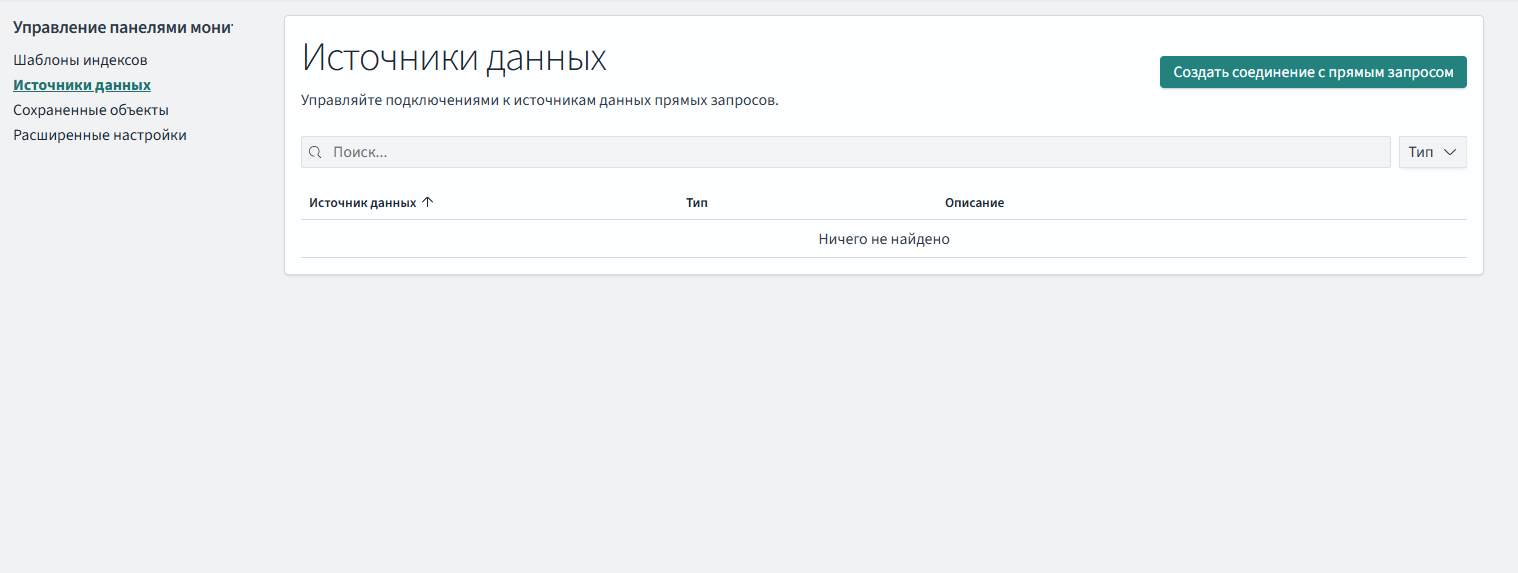
Task: Open Шаблоны индексов in the sidebar
Action: coord(80,60)
